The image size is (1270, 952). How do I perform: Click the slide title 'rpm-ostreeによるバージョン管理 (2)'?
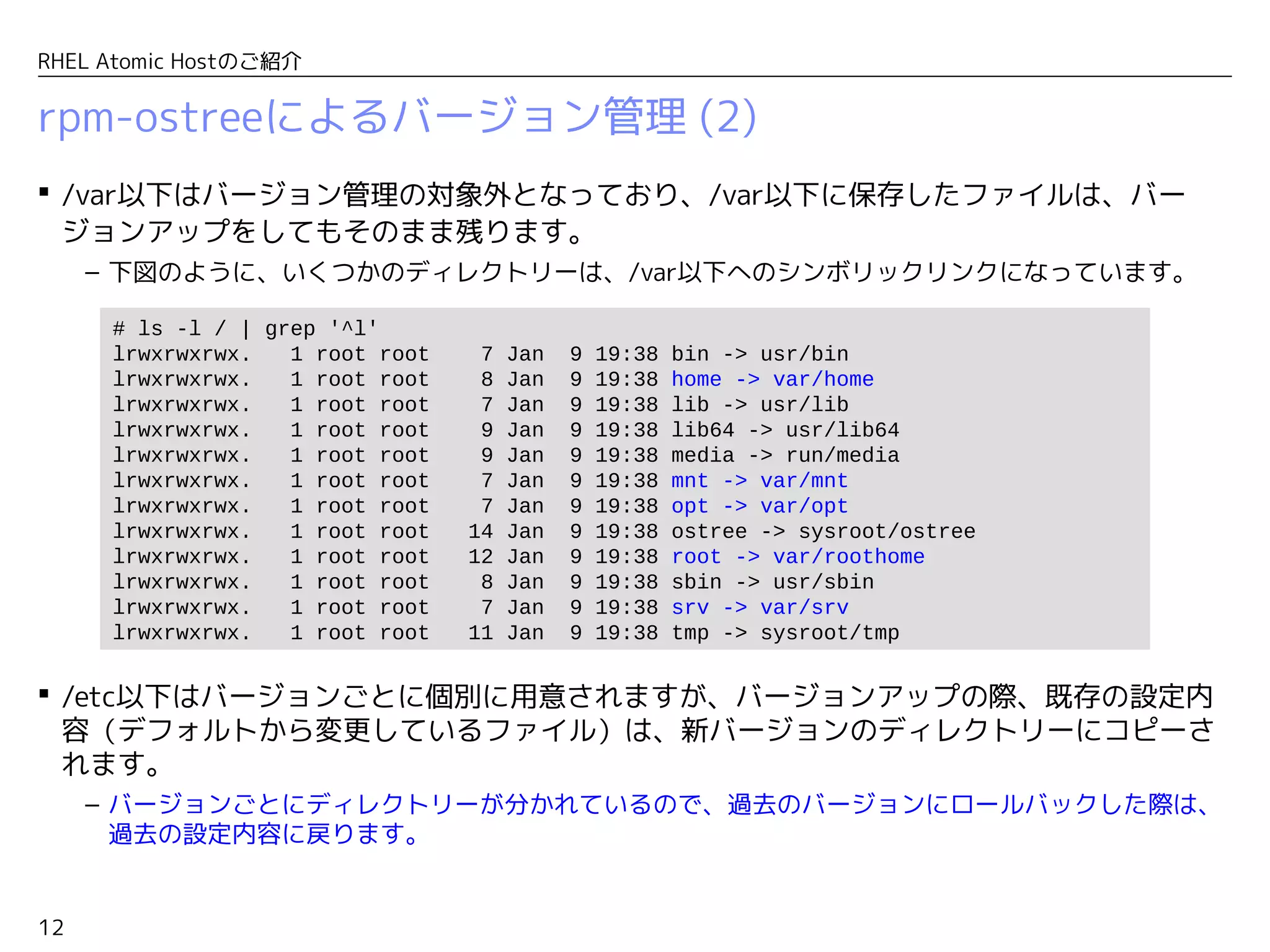(x=397, y=116)
